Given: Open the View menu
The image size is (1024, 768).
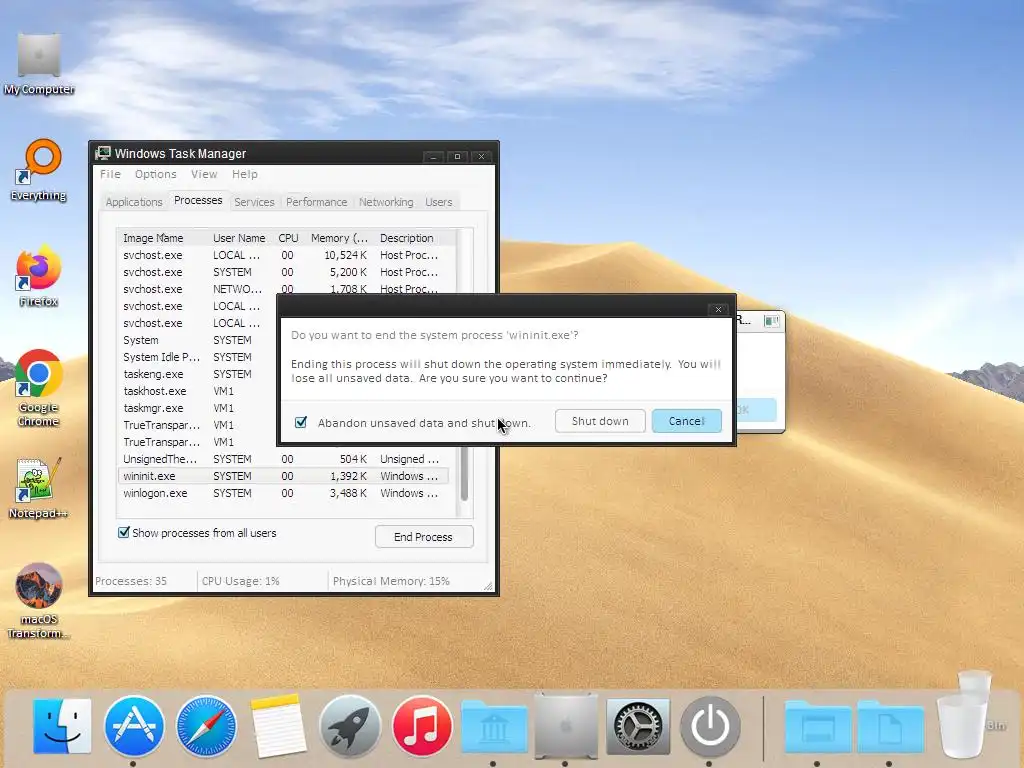Looking at the screenshot, I should pos(204,174).
